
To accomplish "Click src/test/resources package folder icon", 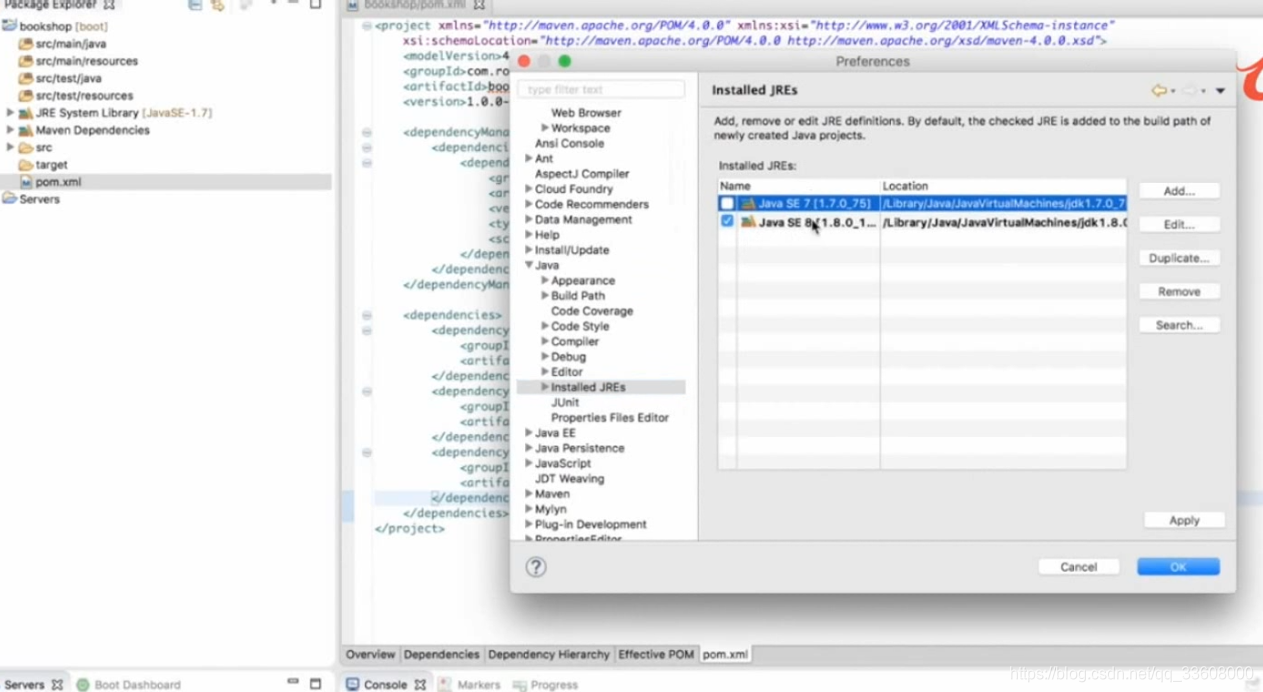I will pos(27,96).
